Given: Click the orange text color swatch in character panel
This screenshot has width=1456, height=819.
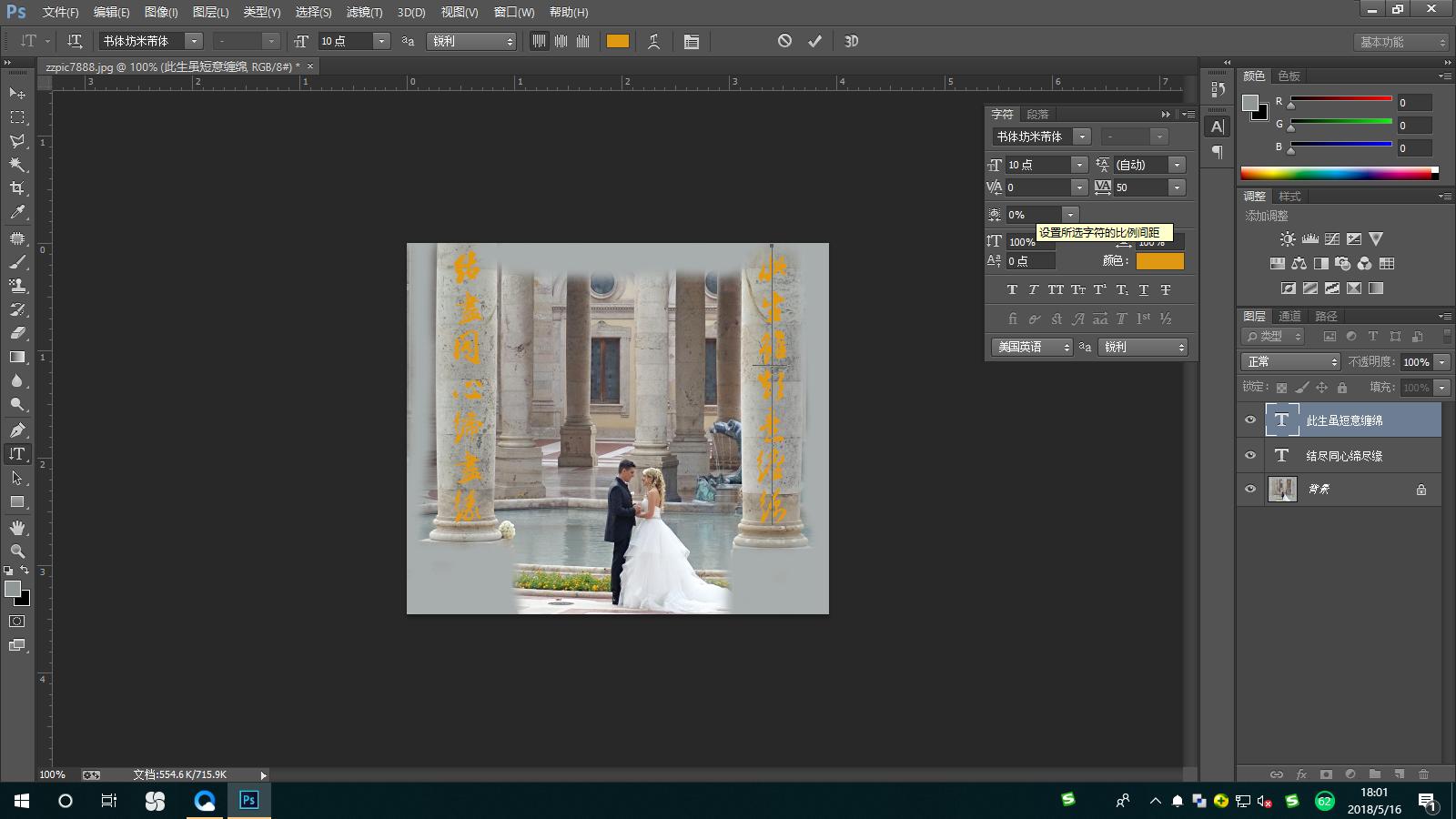Looking at the screenshot, I should tap(1159, 261).
